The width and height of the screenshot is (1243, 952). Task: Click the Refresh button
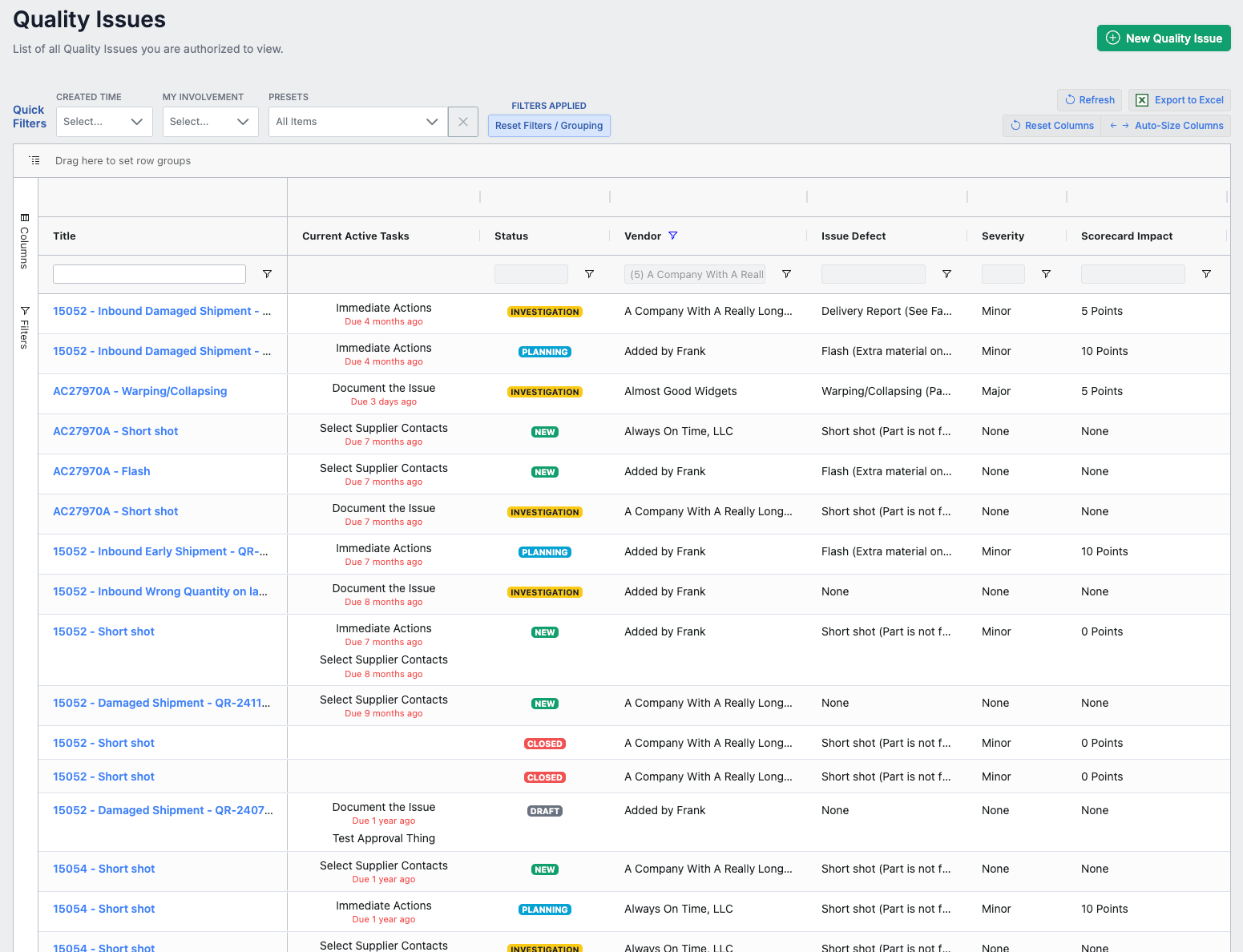(x=1089, y=100)
